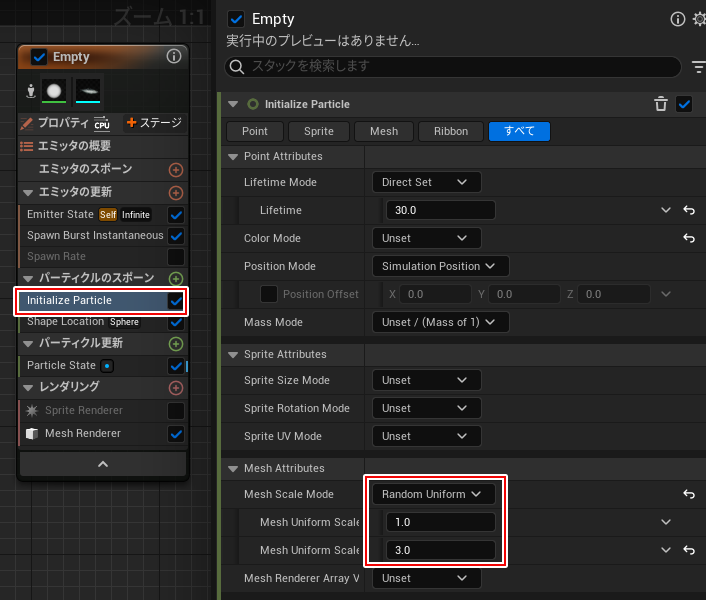Click add button on パーティクルのスポーン row

tap(176, 278)
